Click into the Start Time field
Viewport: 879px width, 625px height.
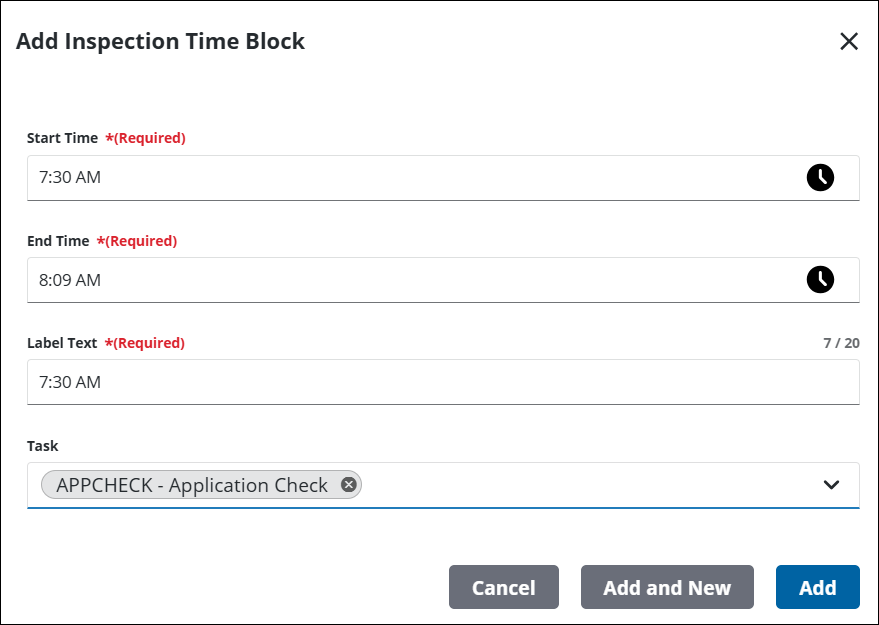[x=400, y=178]
